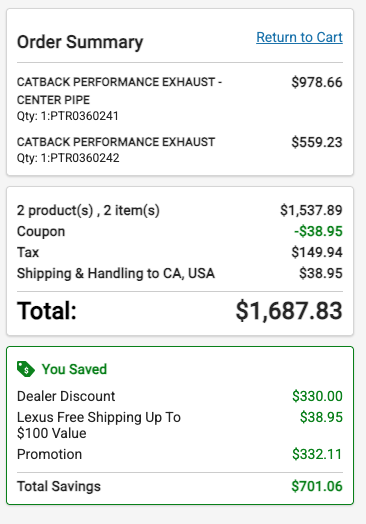366x524 pixels.
Task: Click the Catback Performance Exhaust - Center Pipe item
Action: pyautogui.click(x=119, y=91)
